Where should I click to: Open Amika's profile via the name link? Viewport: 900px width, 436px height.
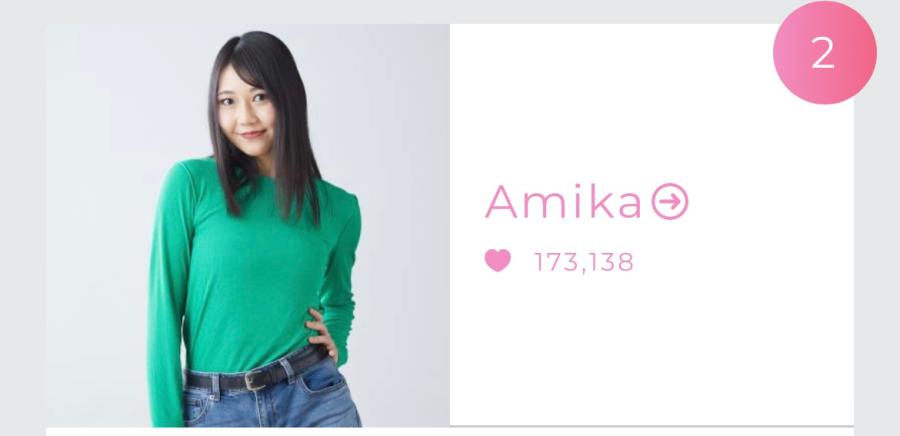point(563,201)
